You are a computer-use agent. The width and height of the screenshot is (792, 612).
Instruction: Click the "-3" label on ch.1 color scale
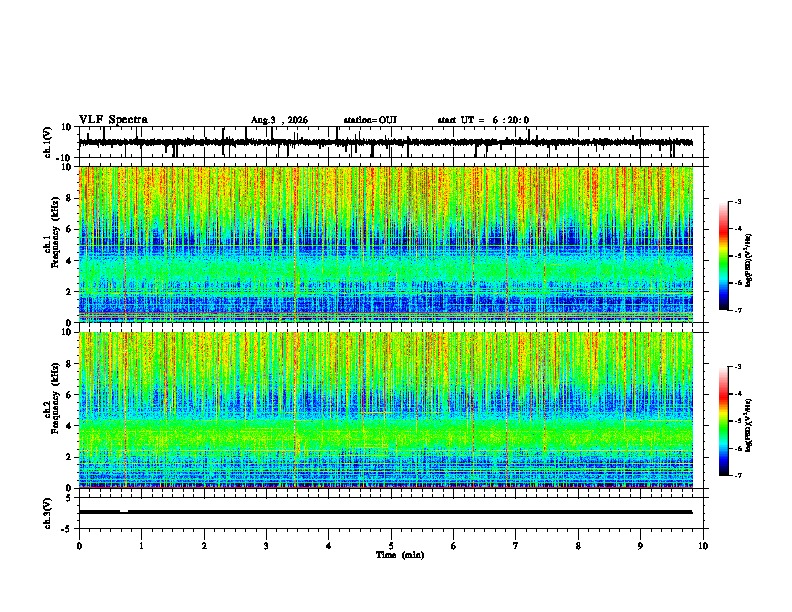tap(737, 201)
